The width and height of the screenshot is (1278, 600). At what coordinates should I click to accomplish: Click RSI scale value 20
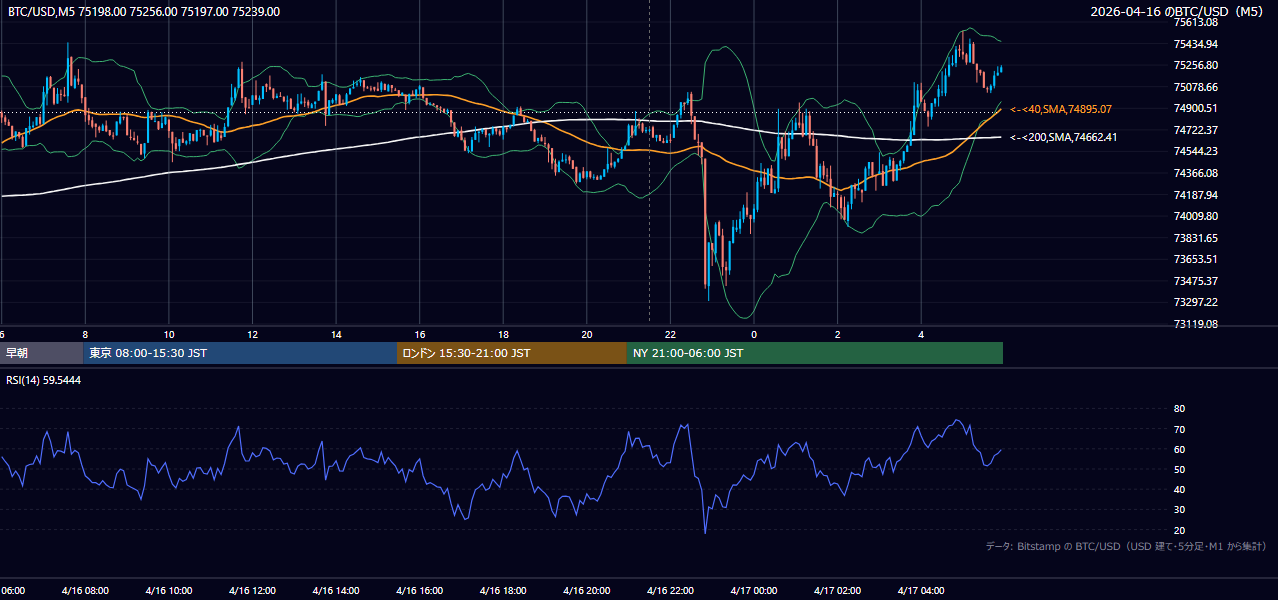pyautogui.click(x=1179, y=530)
